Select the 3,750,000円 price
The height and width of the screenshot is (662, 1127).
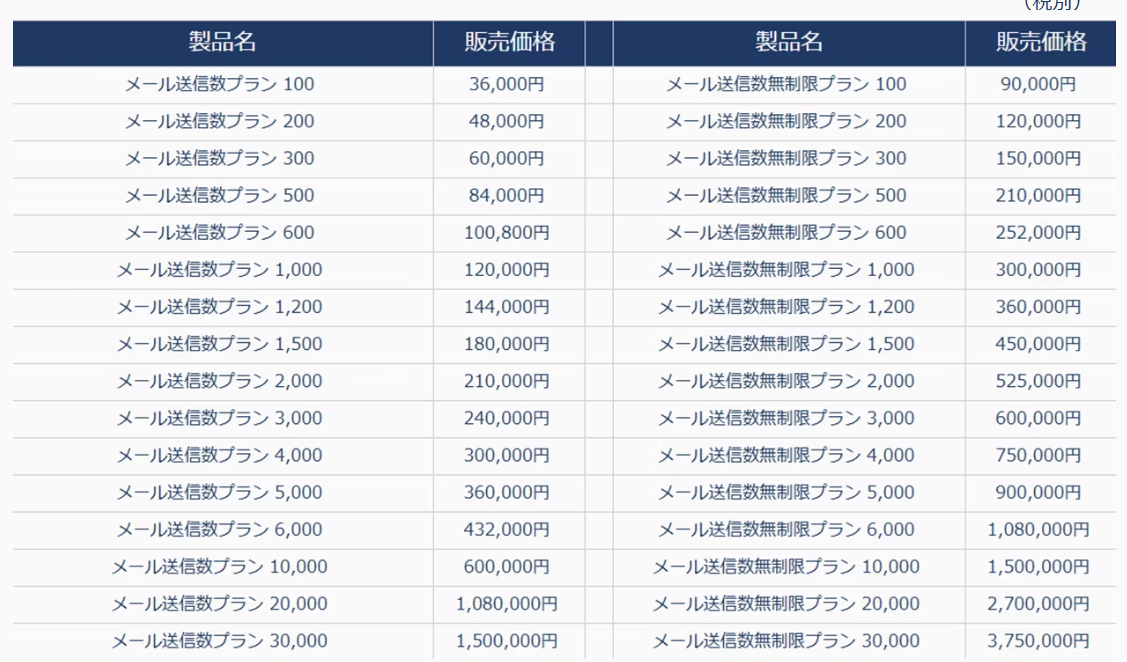pos(1038,641)
